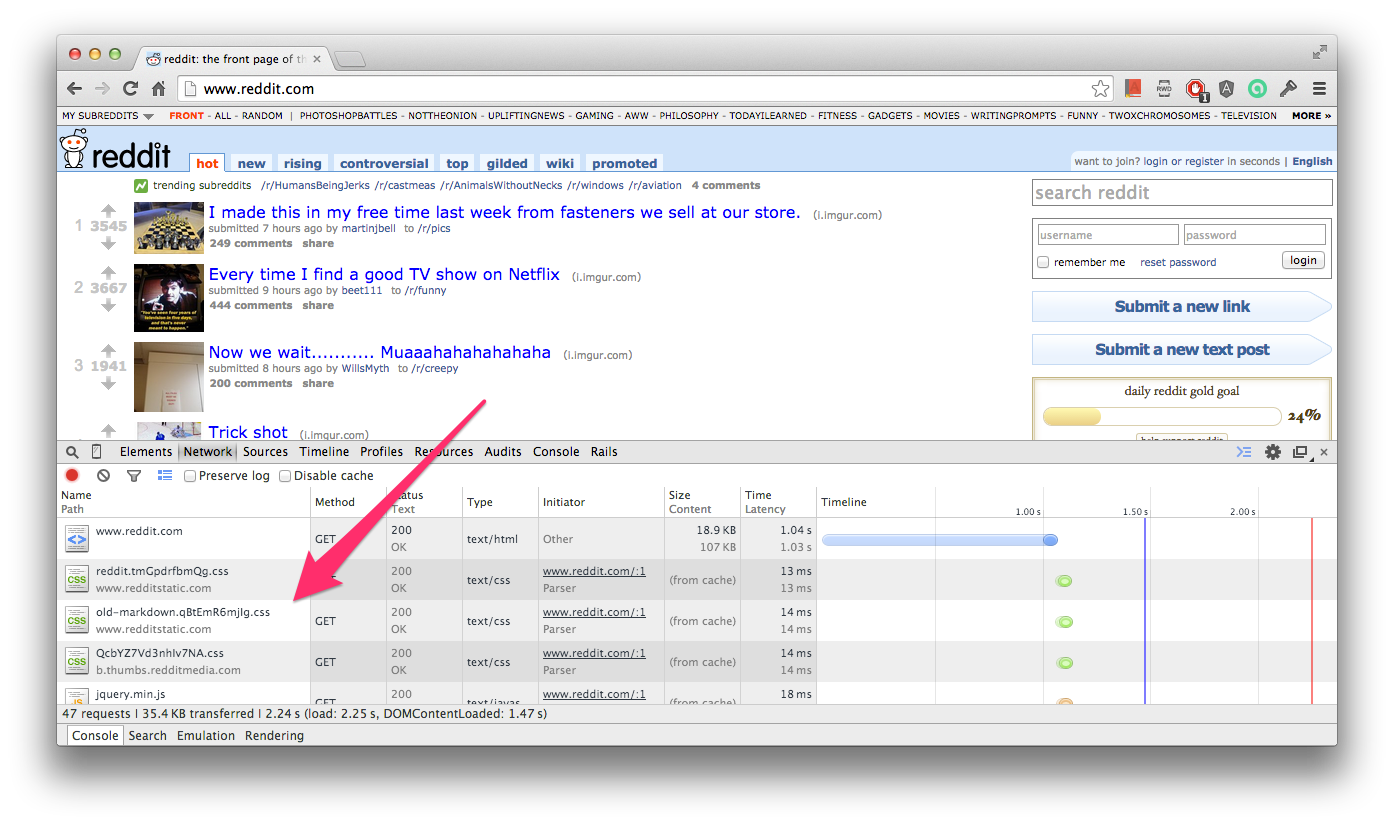Check the remember me box
Screen dimensions: 1394x825
coord(1043,262)
